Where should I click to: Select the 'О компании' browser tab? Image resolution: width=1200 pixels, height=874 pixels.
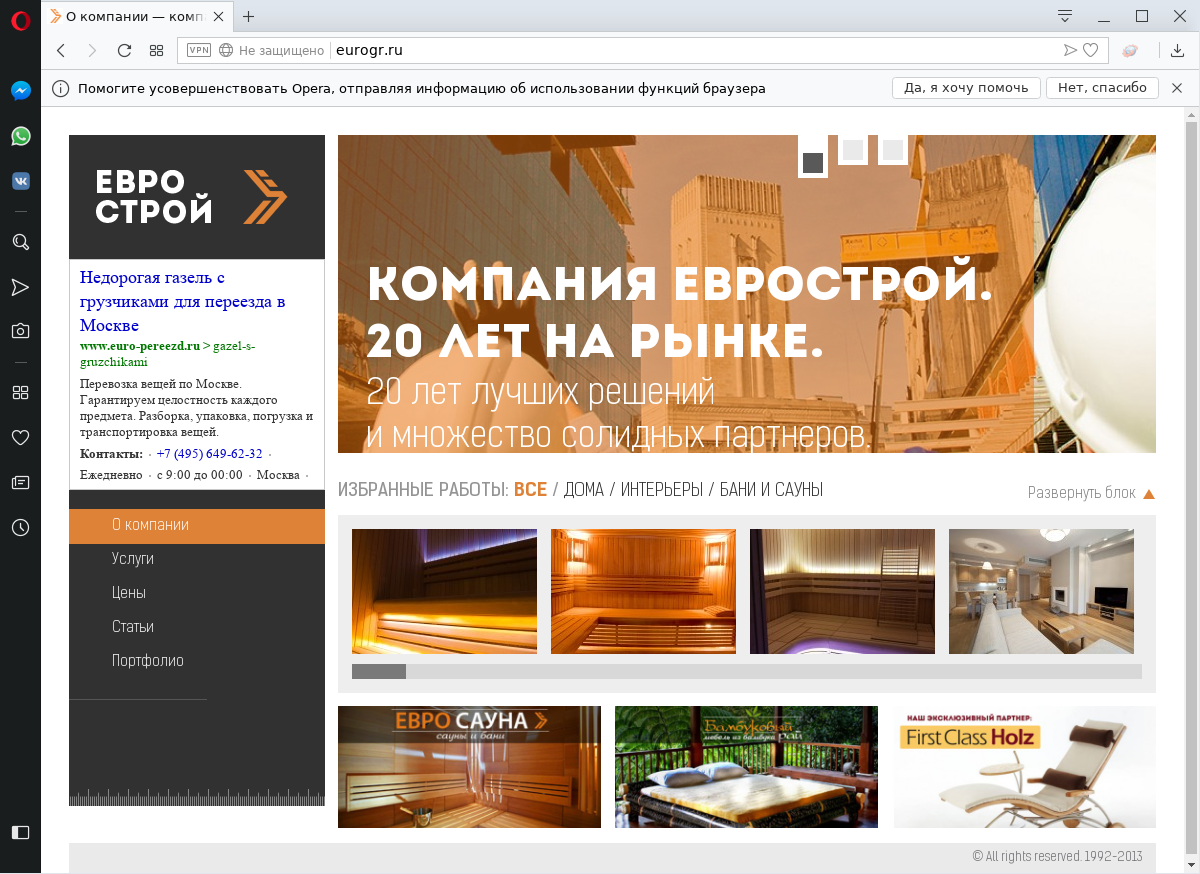(x=137, y=16)
